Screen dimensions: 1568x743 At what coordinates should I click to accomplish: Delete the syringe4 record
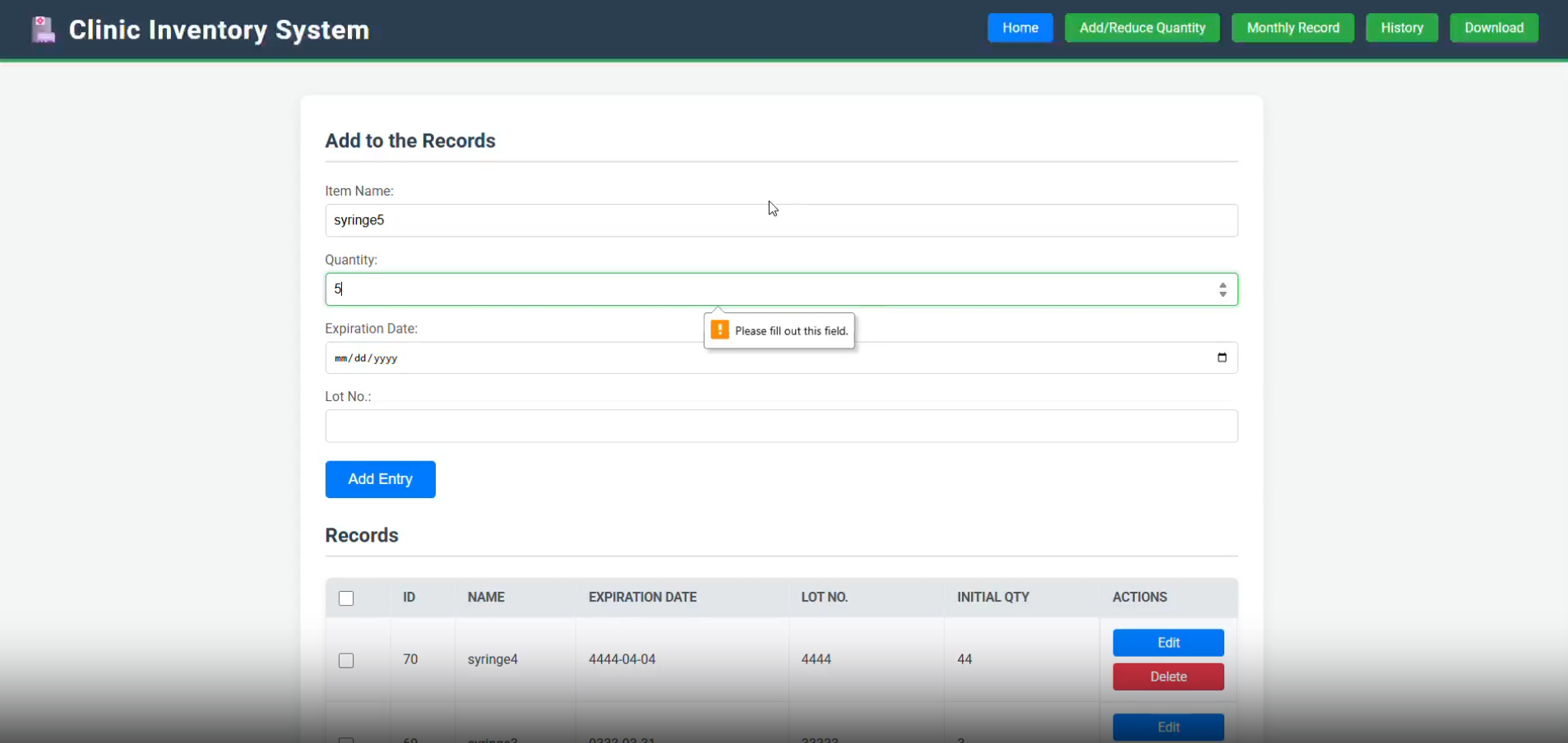click(1168, 676)
